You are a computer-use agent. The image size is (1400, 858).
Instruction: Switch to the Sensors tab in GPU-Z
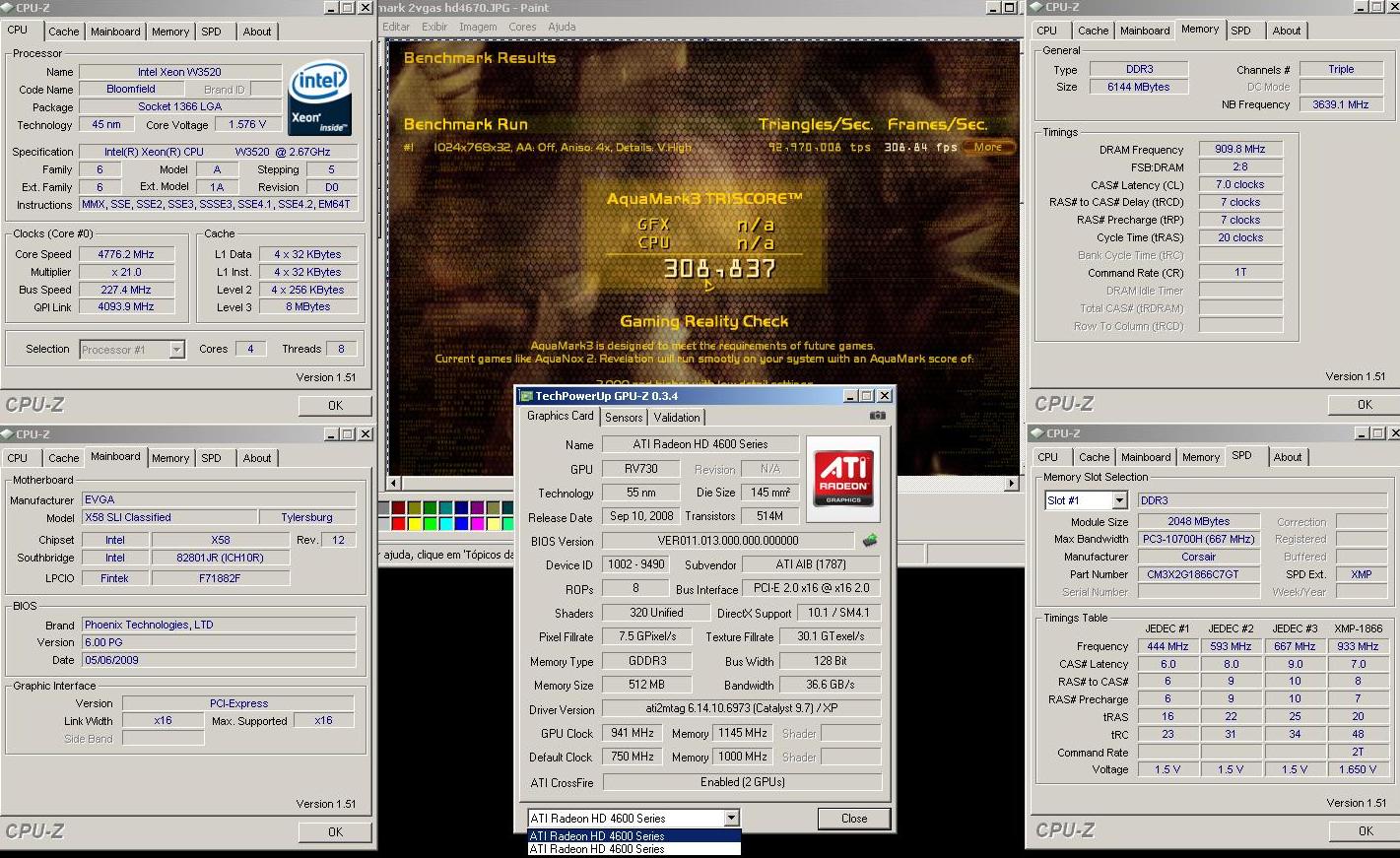(624, 418)
